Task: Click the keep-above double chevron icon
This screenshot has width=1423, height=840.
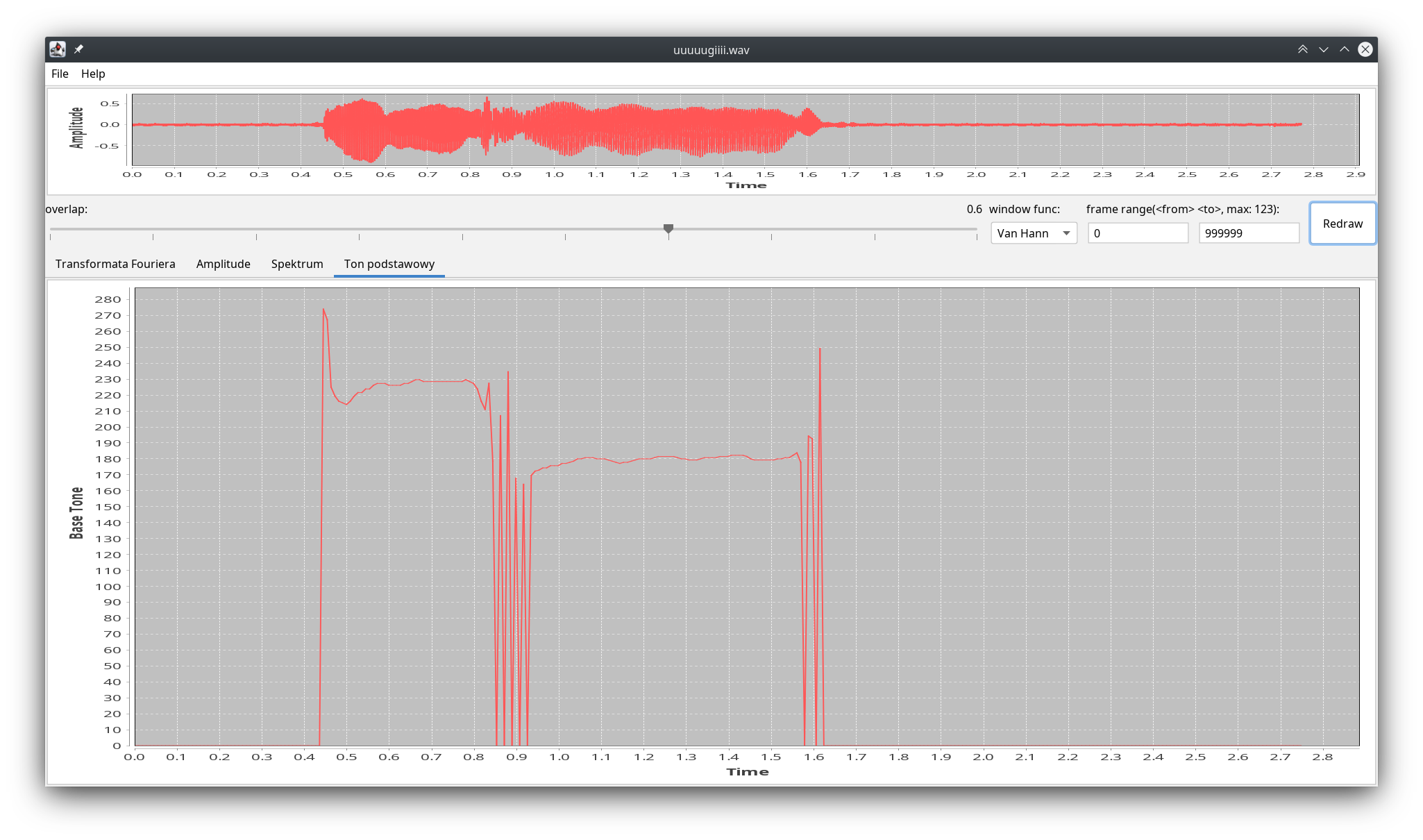Action: [1302, 49]
